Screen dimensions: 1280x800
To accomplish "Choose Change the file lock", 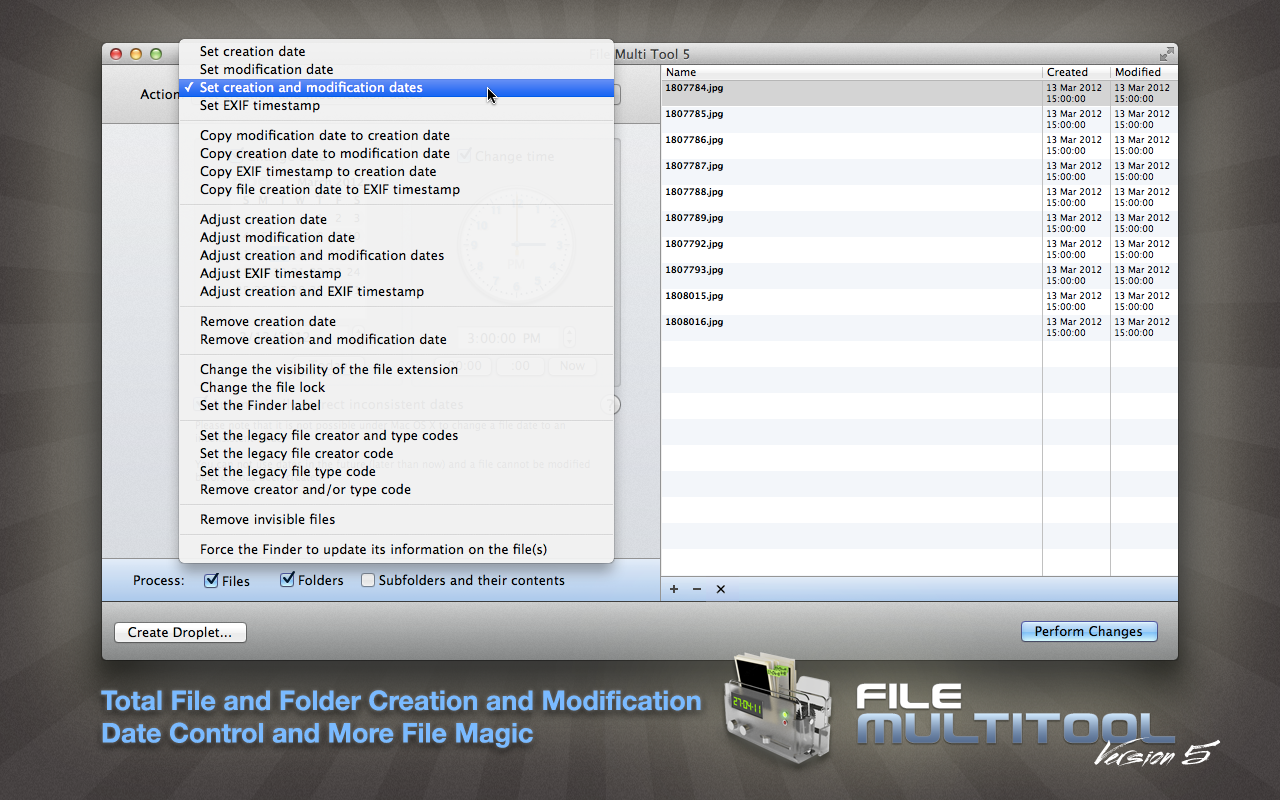I will point(396,388).
